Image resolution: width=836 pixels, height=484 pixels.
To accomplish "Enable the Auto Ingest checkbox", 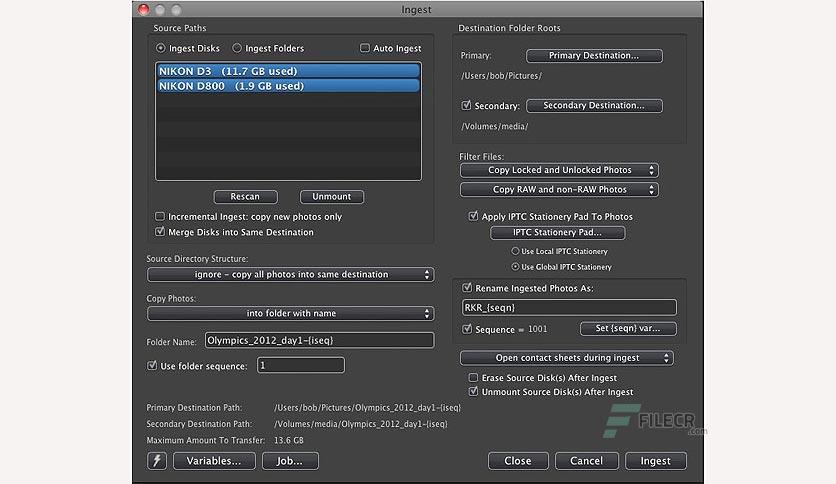I will (x=365, y=48).
